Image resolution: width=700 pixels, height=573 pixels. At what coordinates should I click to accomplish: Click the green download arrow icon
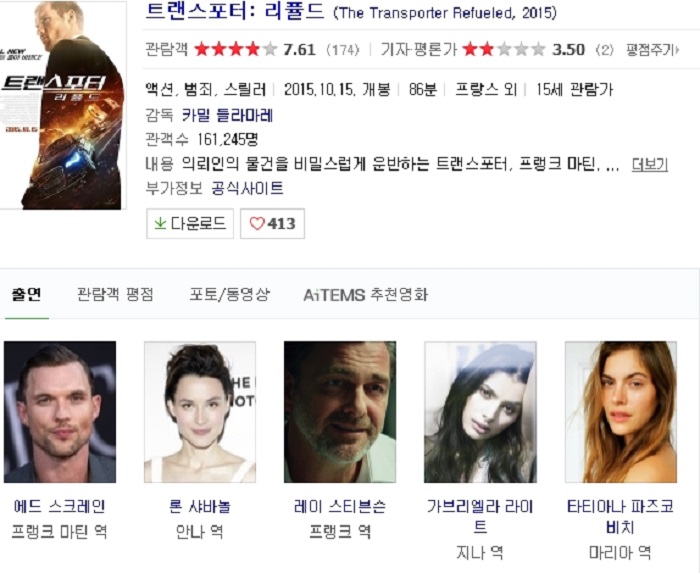point(160,224)
